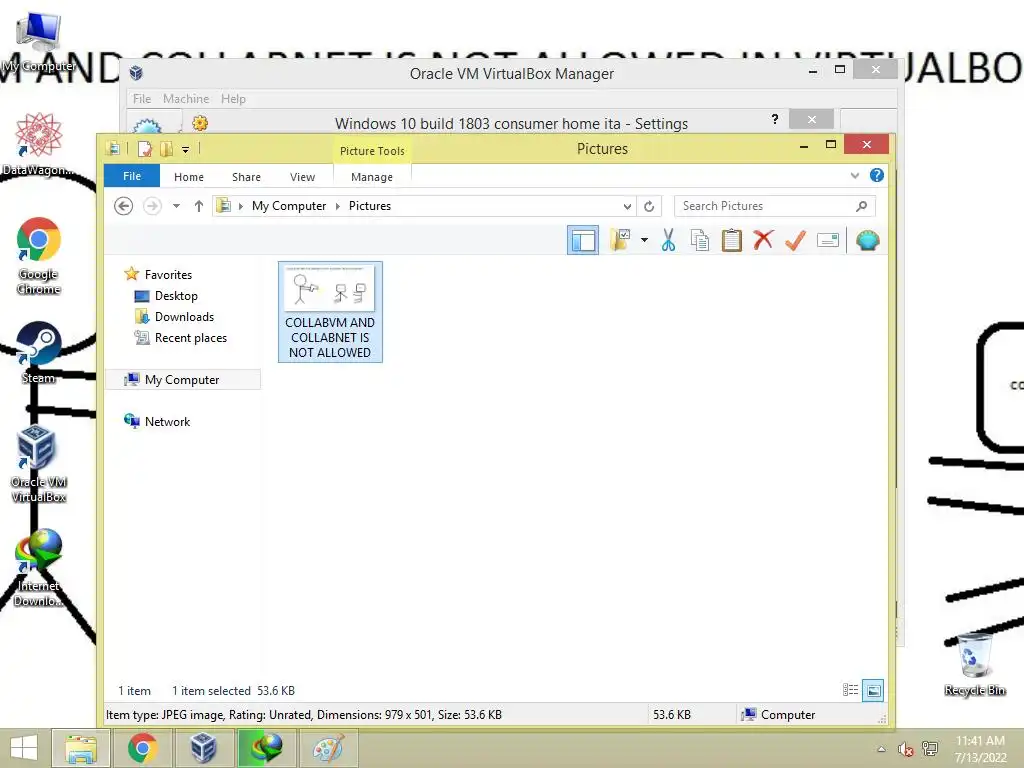Viewport: 1024px width, 768px height.
Task: Select the Picture Tools contextual tab header
Action: [372, 151]
